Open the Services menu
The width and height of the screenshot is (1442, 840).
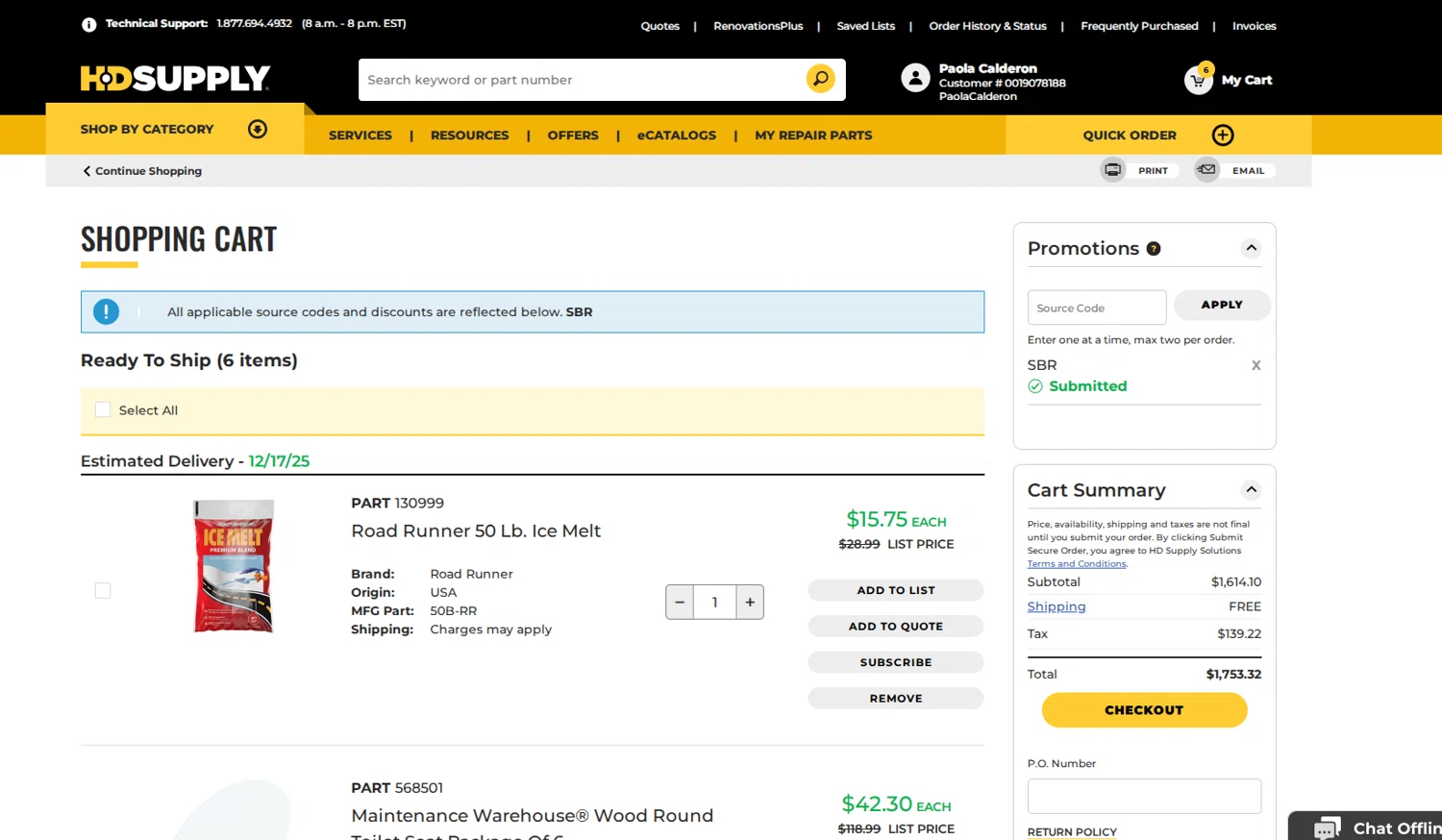tap(360, 136)
